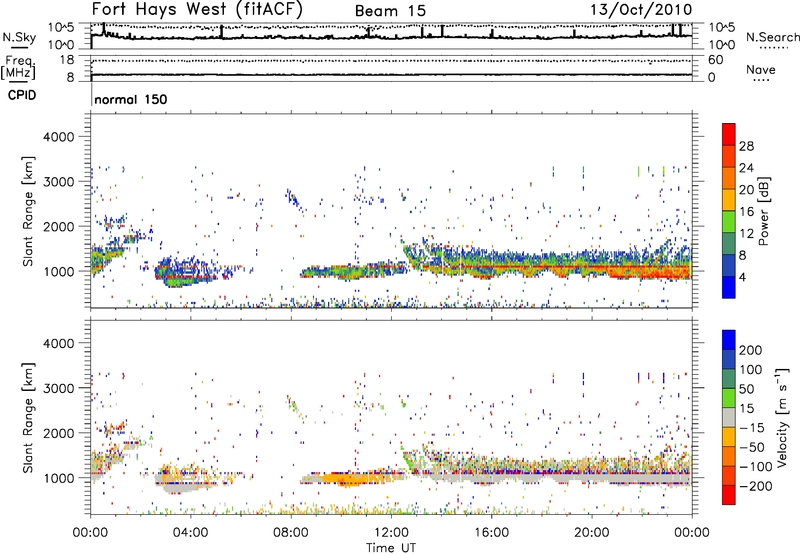Click the dotted line sample under N.Search
Image resolution: width=800 pixels, height=554 pixels.
point(774,48)
